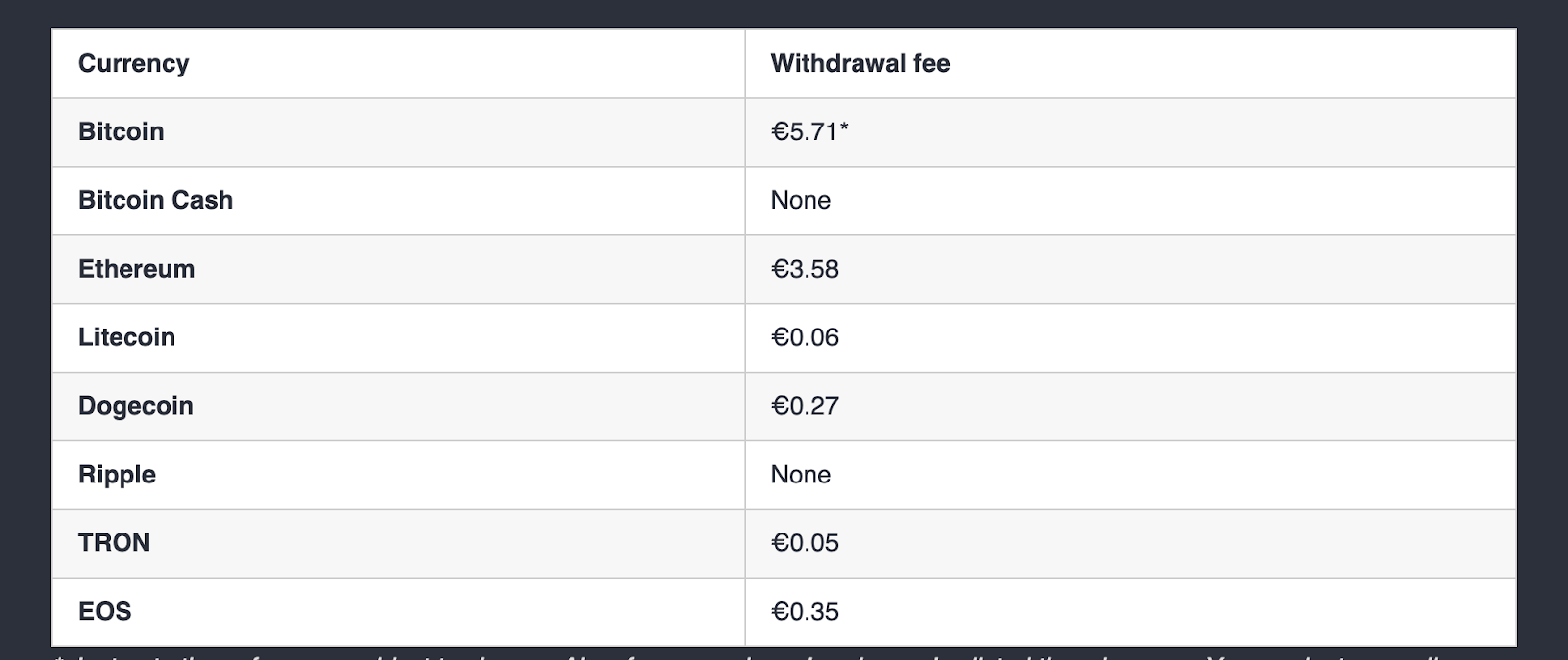Click the Withdrawal fee column header

coord(860,63)
